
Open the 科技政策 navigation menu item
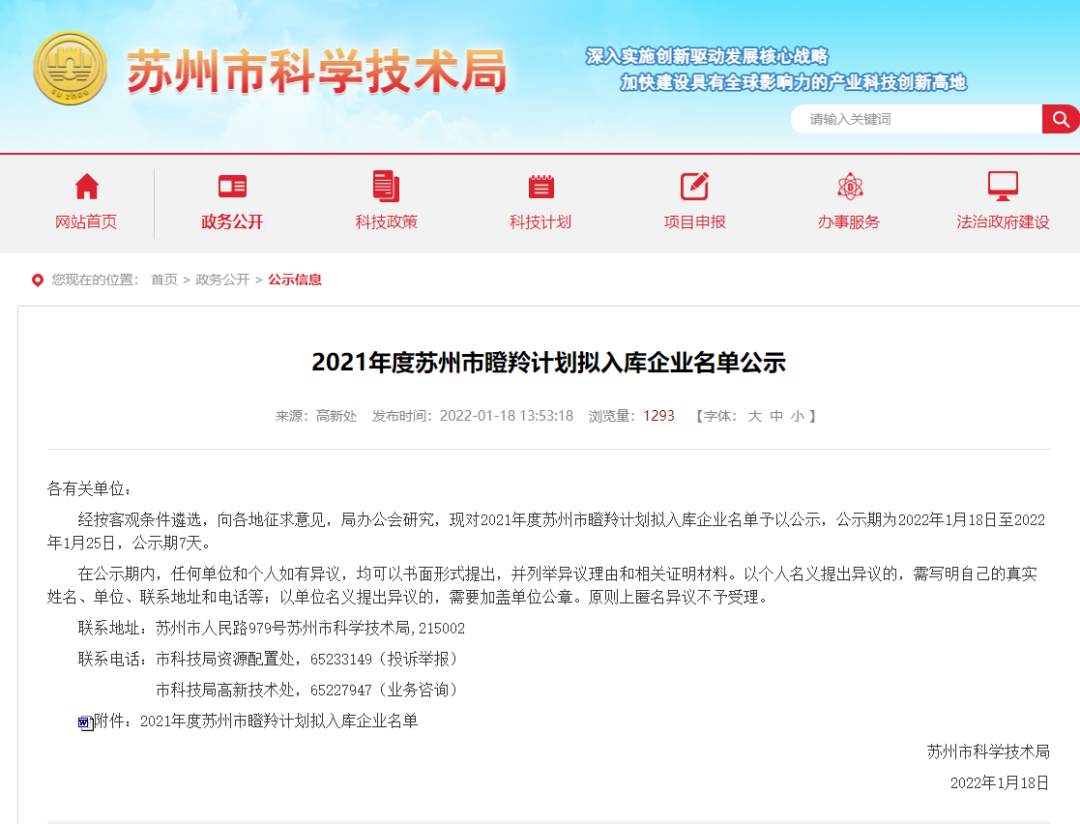(x=386, y=222)
